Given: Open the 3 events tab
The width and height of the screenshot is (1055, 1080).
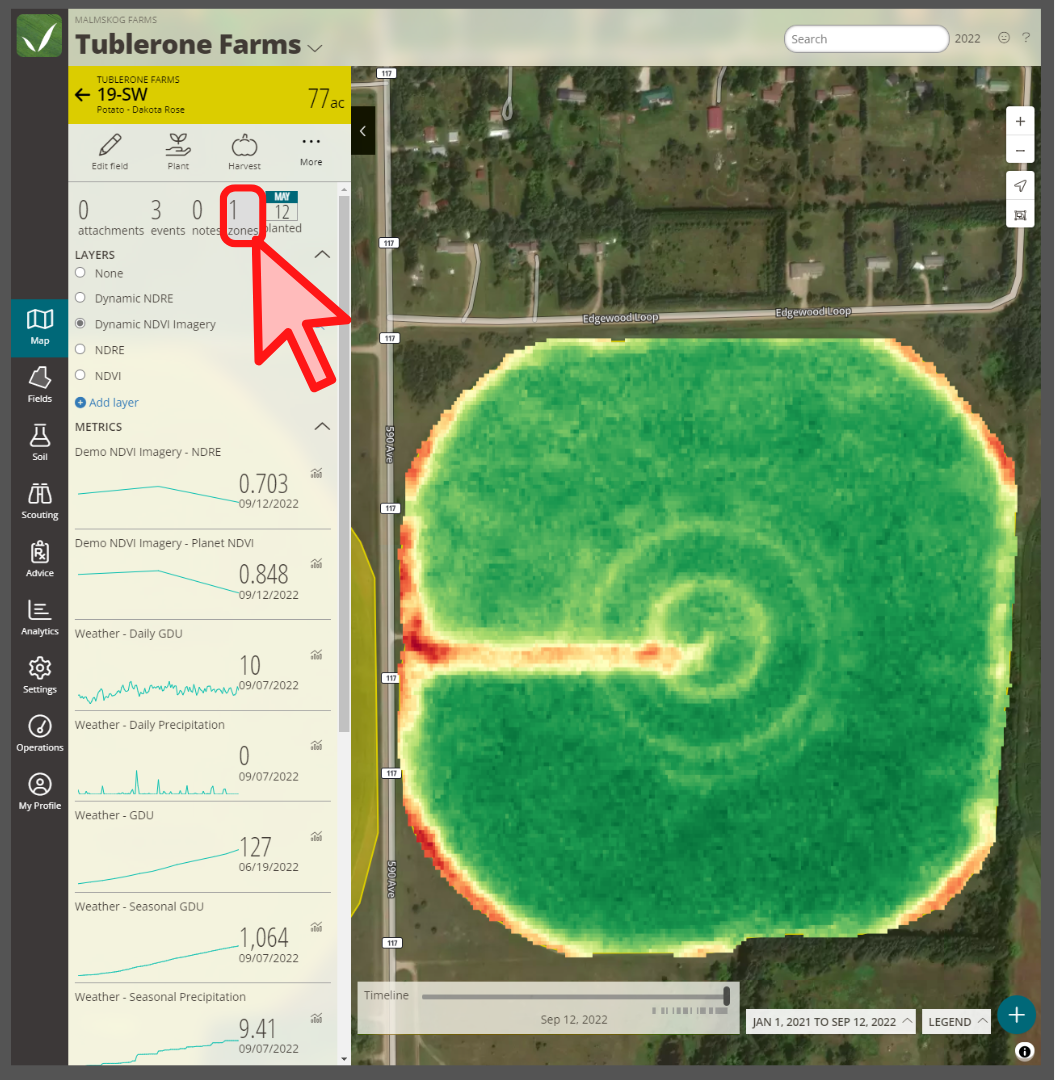Looking at the screenshot, I should tap(167, 216).
